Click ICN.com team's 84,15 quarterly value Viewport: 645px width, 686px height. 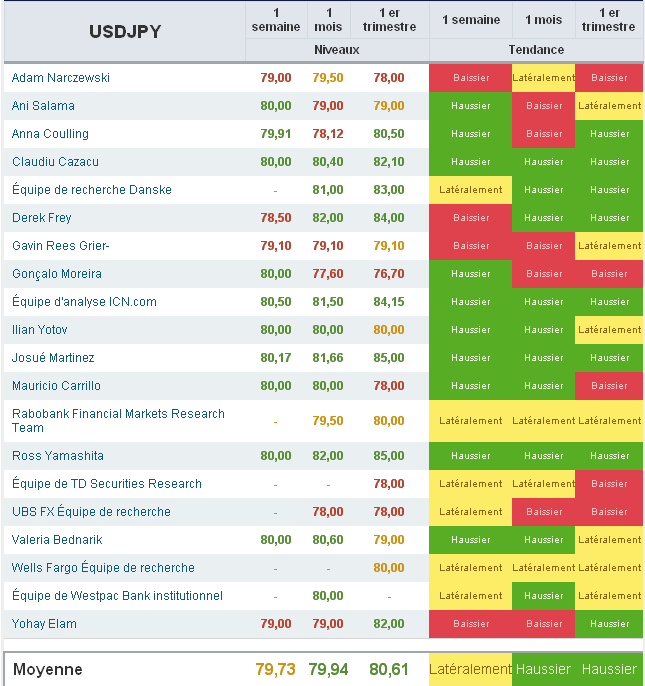point(389,302)
